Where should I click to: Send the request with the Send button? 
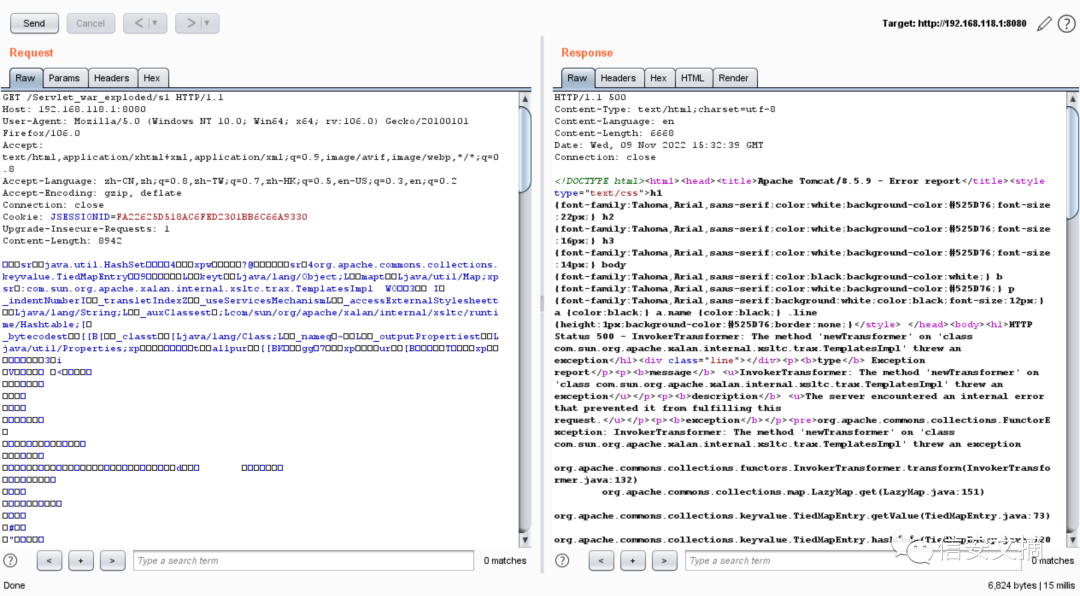pyautogui.click(x=34, y=23)
